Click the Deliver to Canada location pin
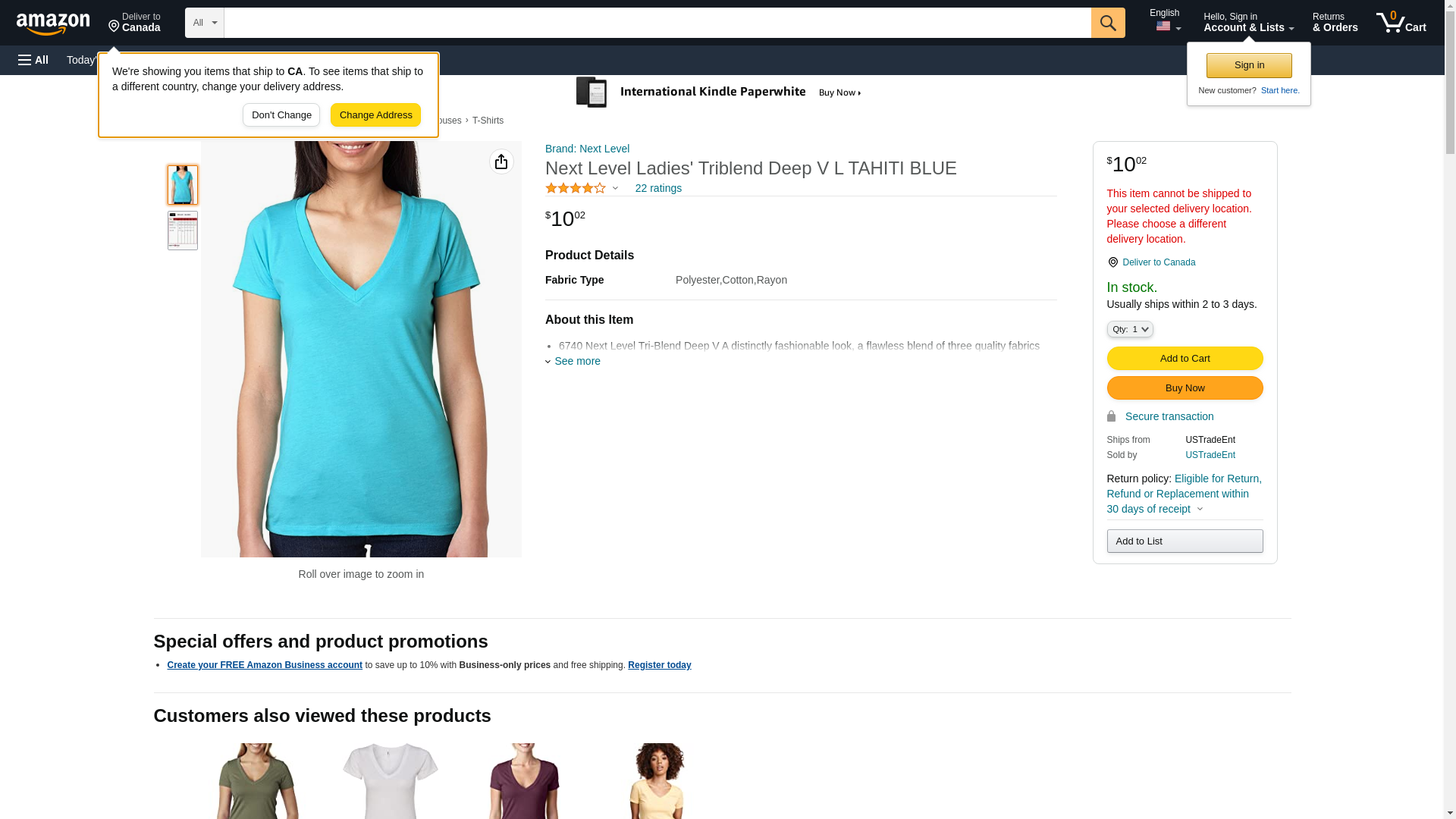The height and width of the screenshot is (819, 1456). tap(1112, 262)
